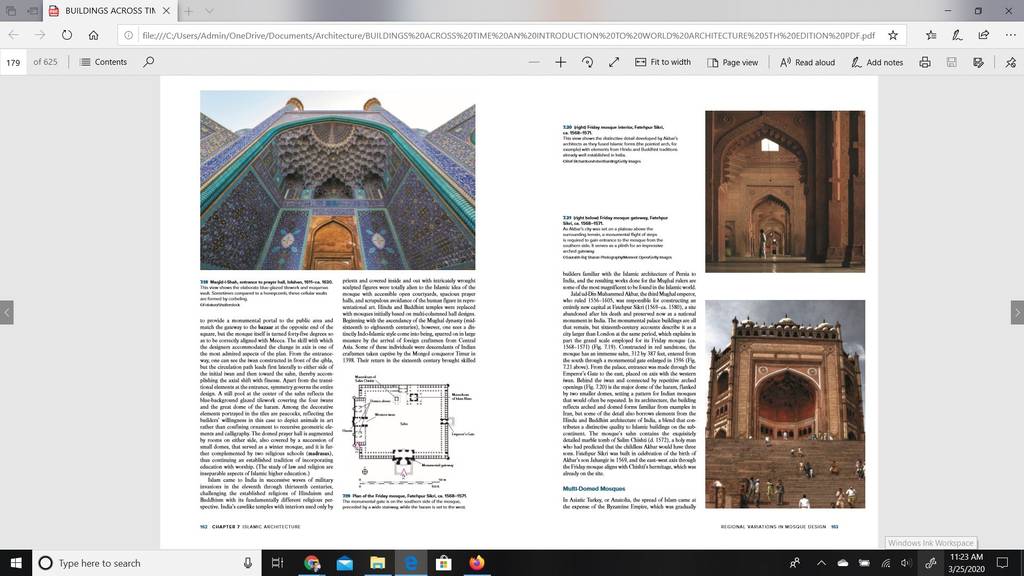This screenshot has height=576, width=1024.
Task: Click the file URL address bar
Action: click(508, 35)
